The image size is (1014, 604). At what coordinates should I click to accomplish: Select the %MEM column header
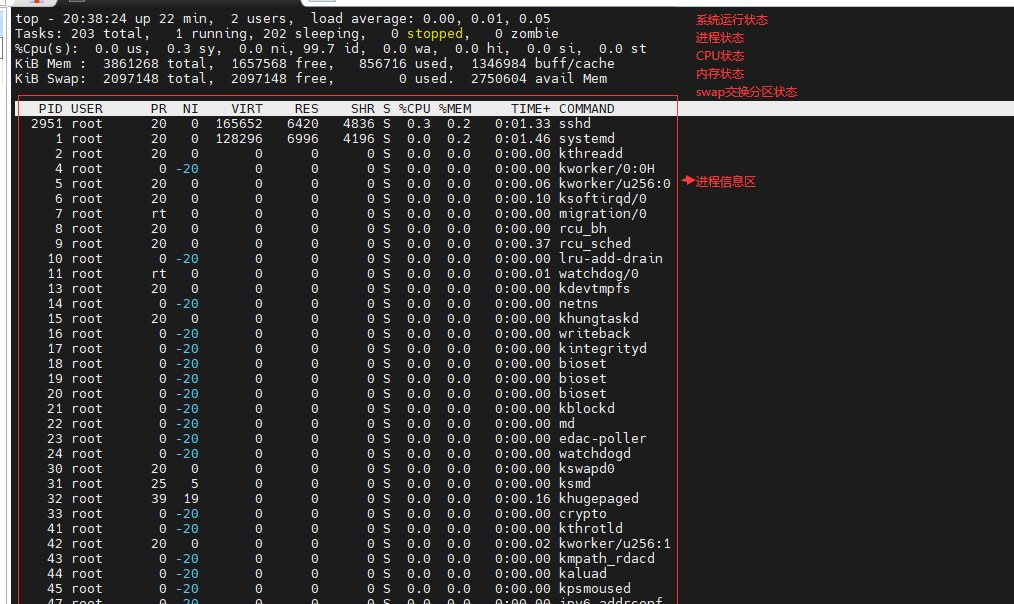click(455, 109)
